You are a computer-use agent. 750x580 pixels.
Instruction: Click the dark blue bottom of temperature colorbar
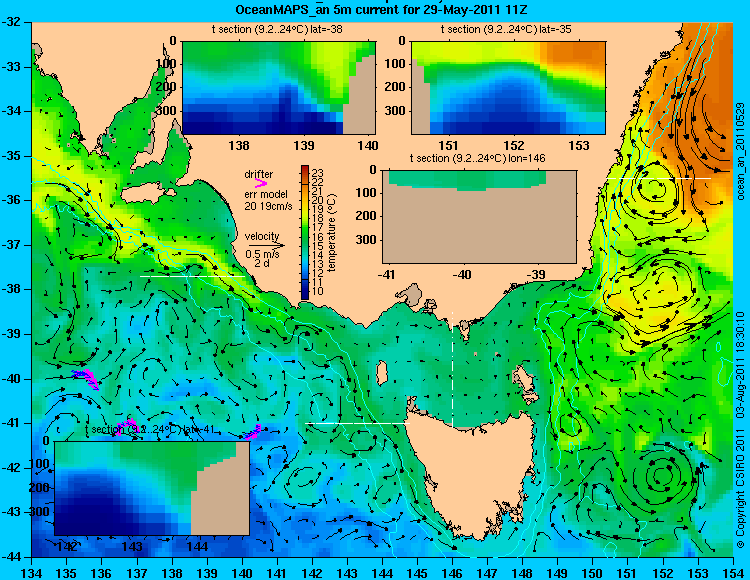(x=305, y=294)
